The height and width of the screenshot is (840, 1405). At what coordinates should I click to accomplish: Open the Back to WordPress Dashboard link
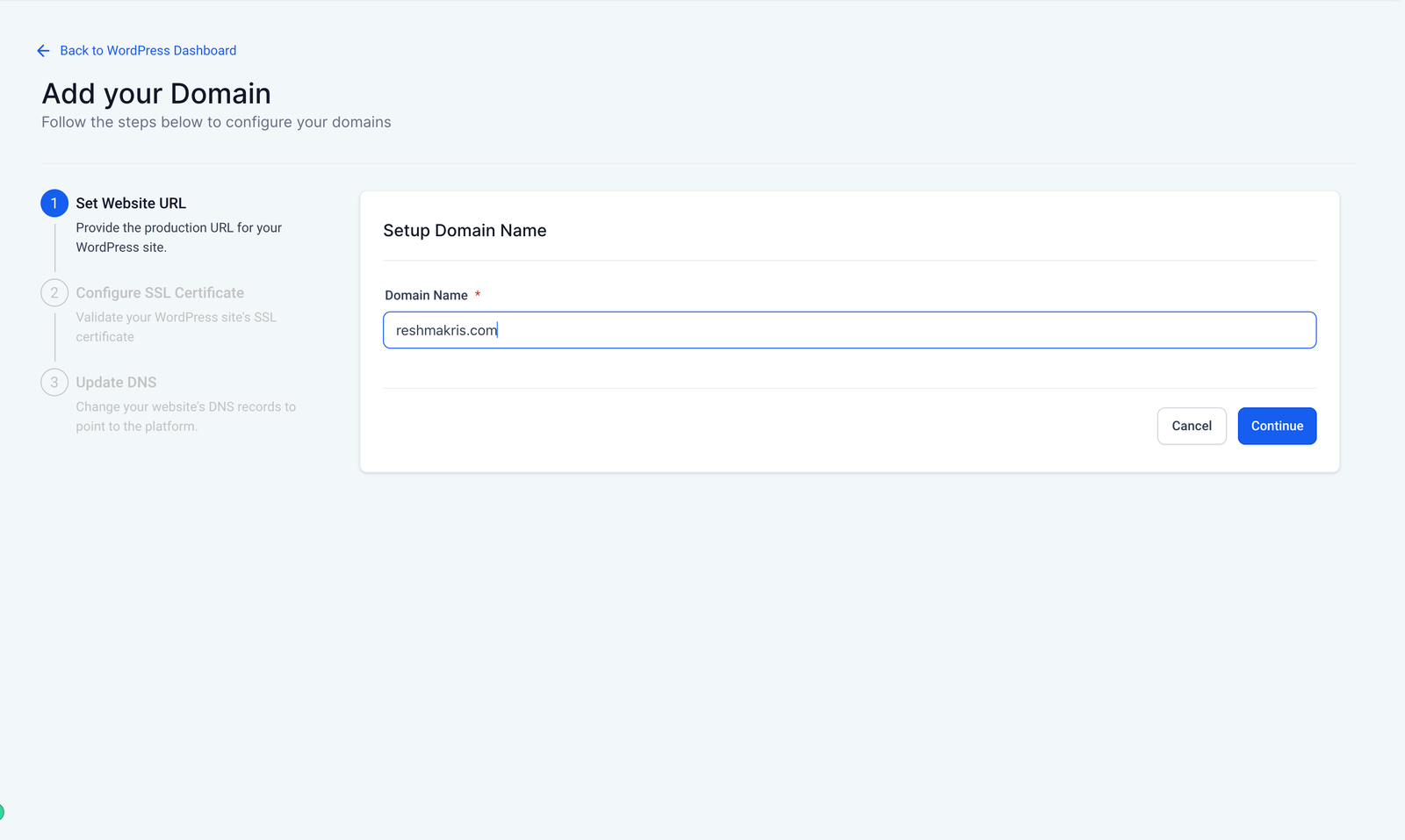148,51
